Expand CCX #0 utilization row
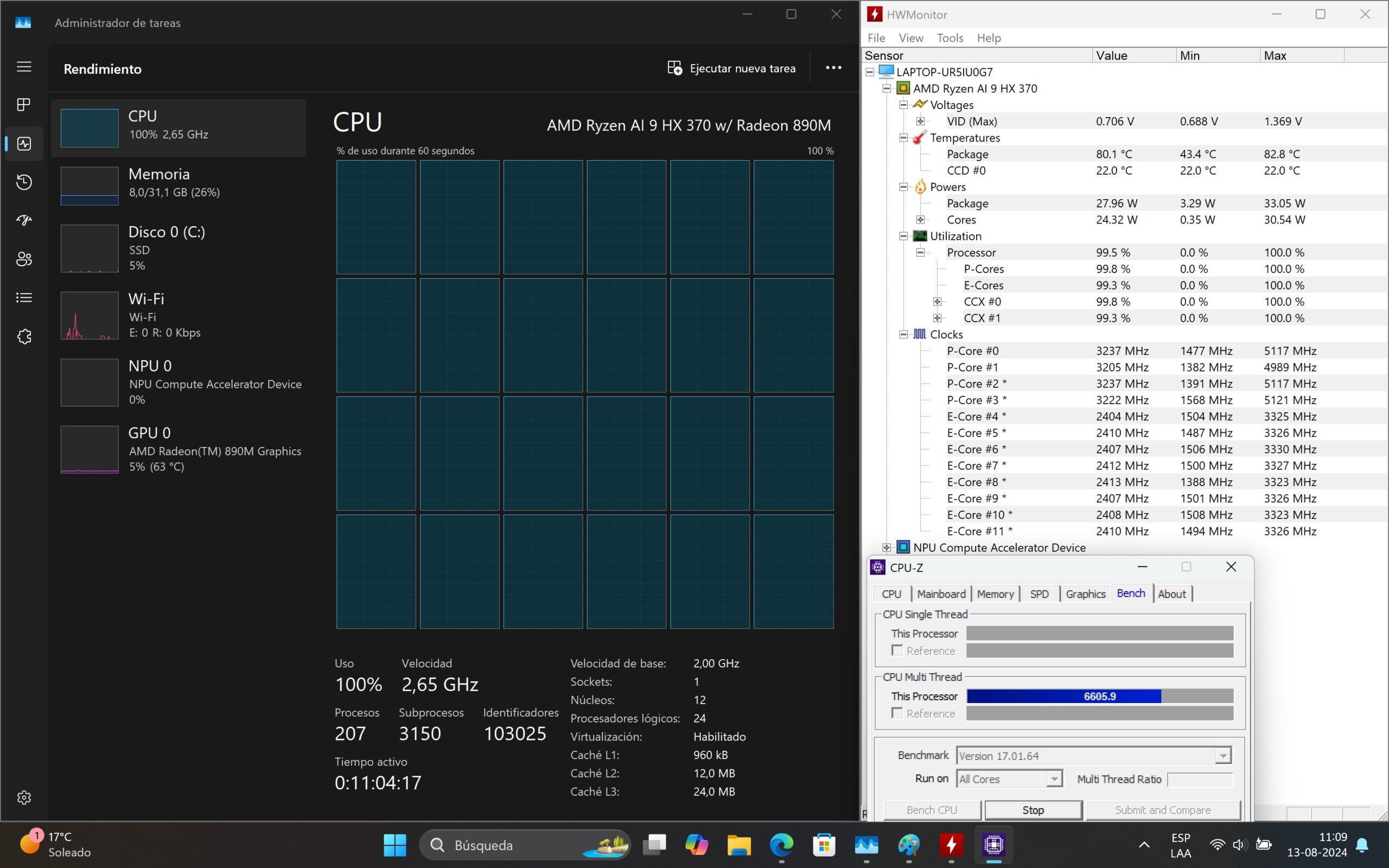 click(936, 302)
